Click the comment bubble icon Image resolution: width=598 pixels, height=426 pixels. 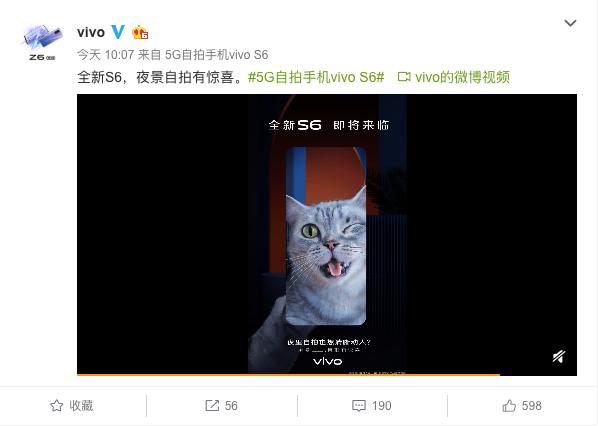[x=358, y=406]
